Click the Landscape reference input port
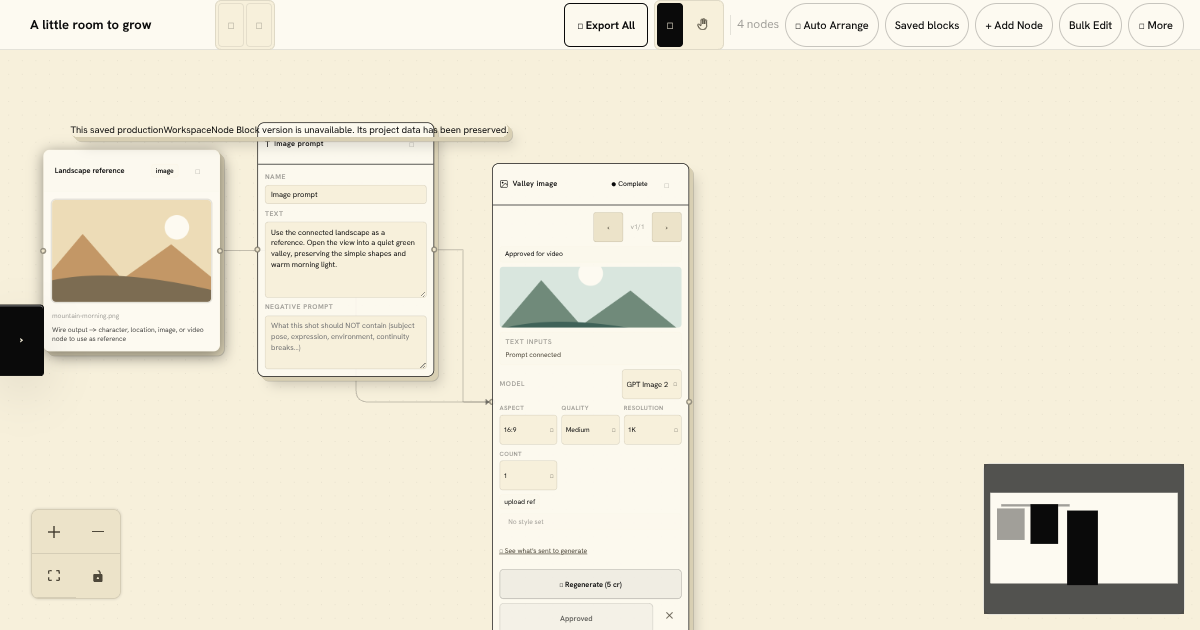Screen dimensions: 1200x630 point(43,251)
